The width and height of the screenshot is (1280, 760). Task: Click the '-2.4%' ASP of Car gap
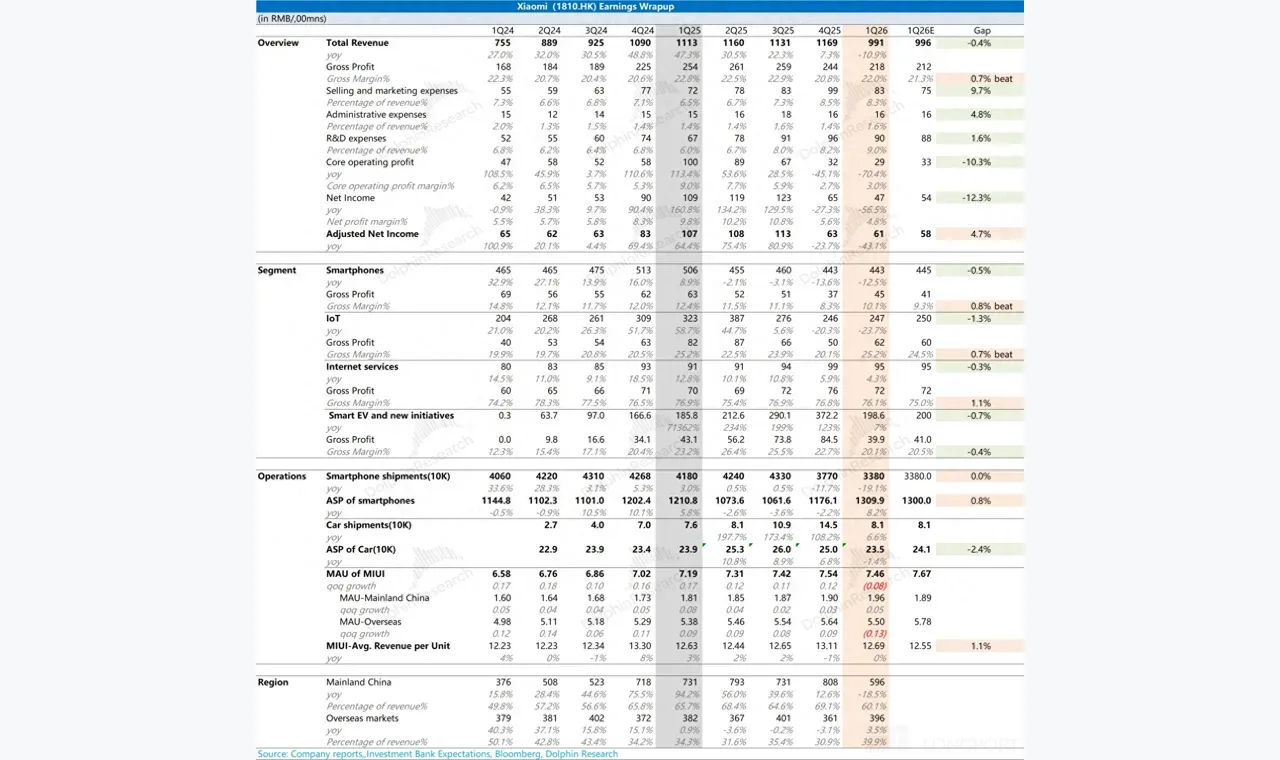click(980, 549)
